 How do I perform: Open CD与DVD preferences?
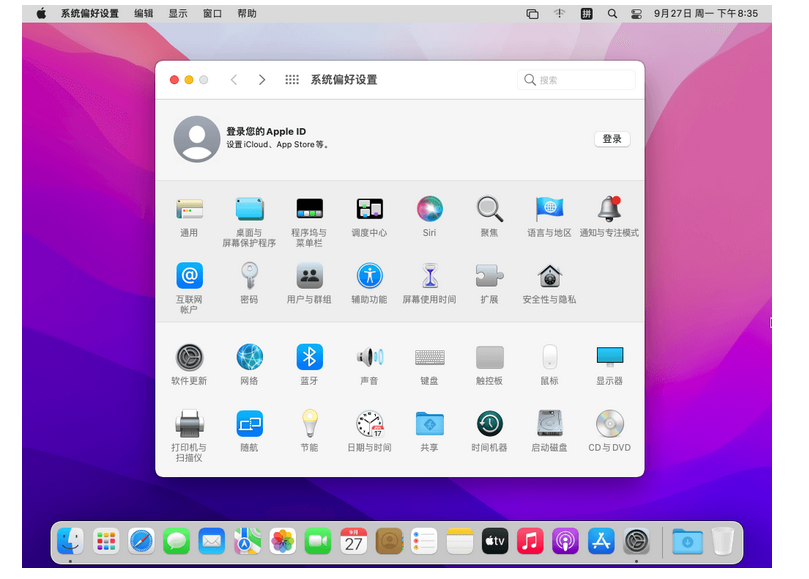(x=609, y=424)
